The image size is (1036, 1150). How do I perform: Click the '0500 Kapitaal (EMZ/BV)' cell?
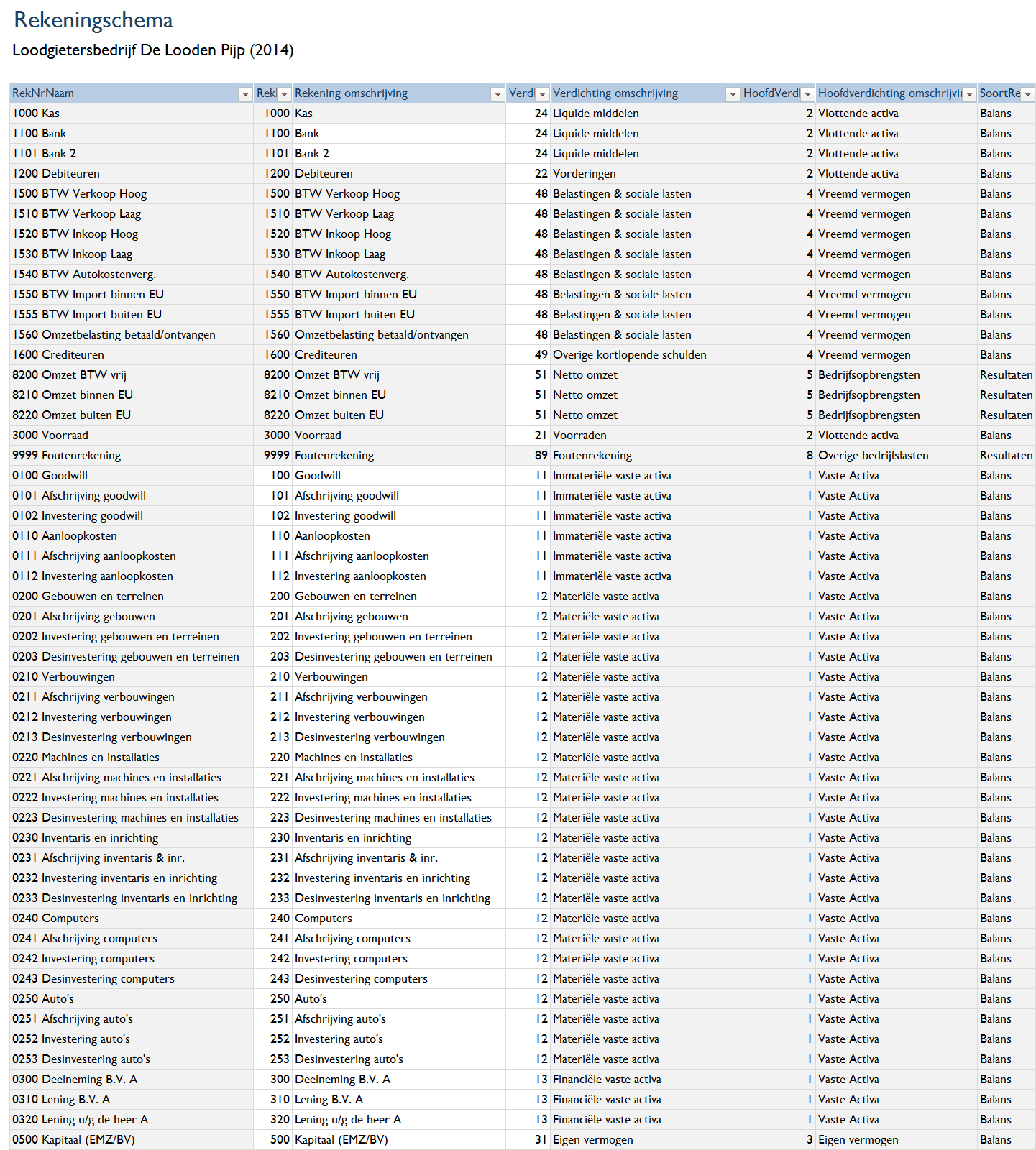(73, 1140)
